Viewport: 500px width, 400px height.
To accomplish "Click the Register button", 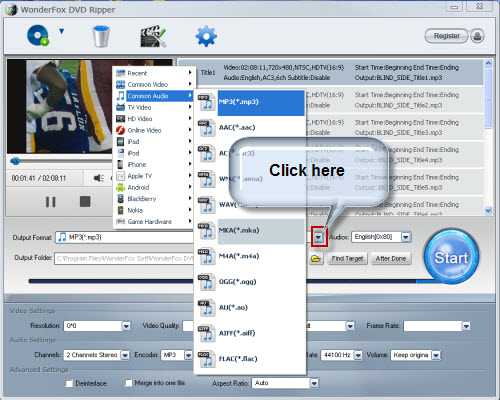I will [x=446, y=36].
